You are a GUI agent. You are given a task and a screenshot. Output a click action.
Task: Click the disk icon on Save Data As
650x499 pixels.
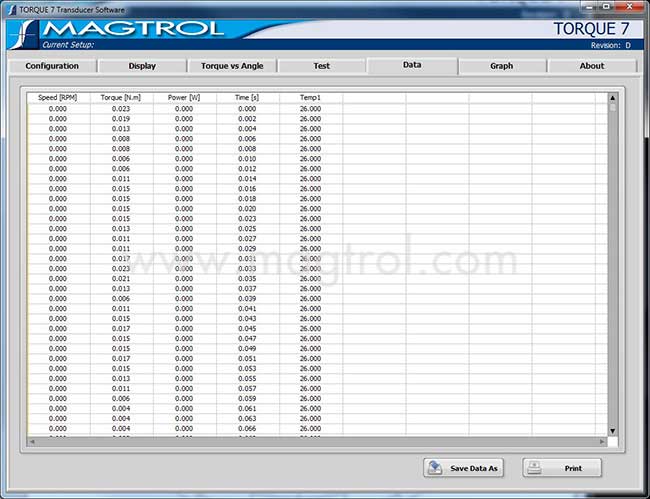[436, 468]
